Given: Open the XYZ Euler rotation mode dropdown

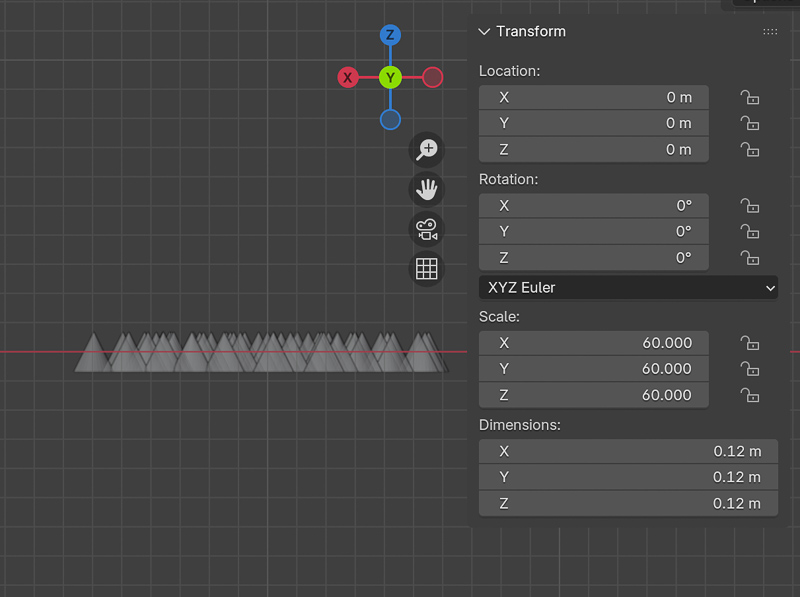Looking at the screenshot, I should click(628, 287).
